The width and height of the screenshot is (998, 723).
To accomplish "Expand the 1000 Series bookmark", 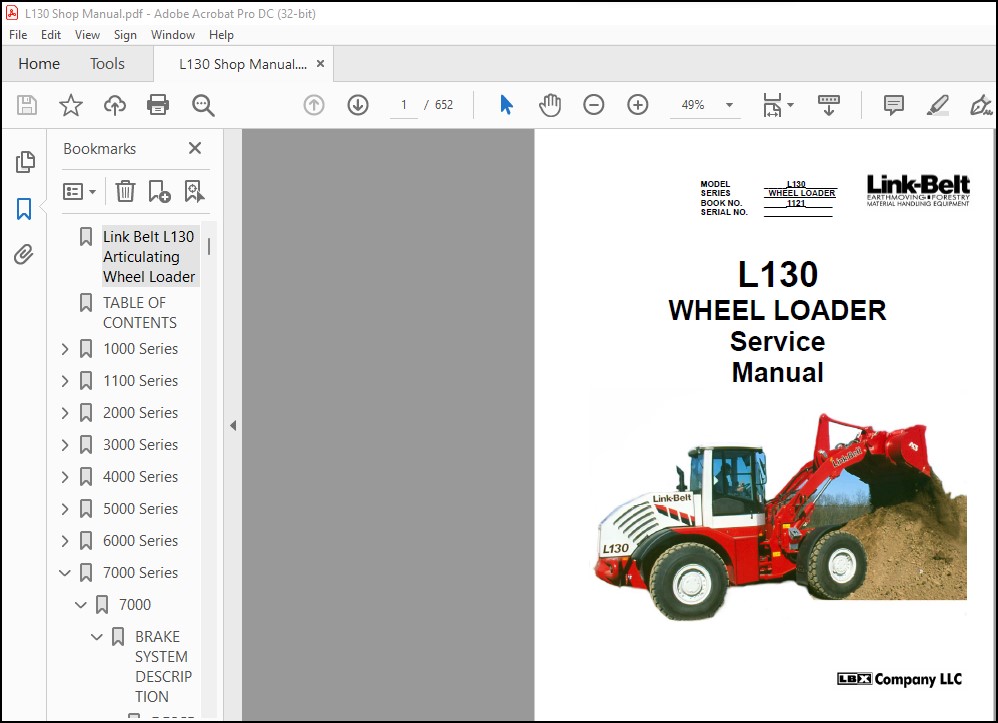I will [65, 349].
